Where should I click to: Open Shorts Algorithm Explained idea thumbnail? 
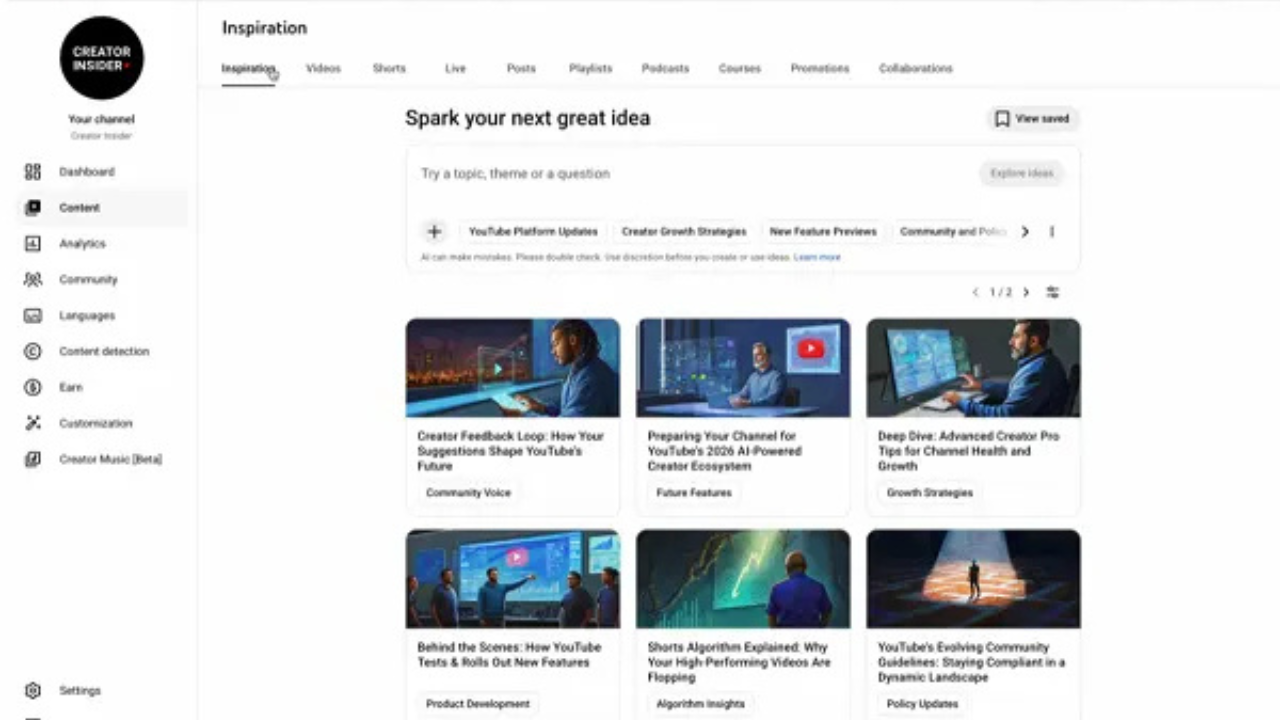pos(743,579)
